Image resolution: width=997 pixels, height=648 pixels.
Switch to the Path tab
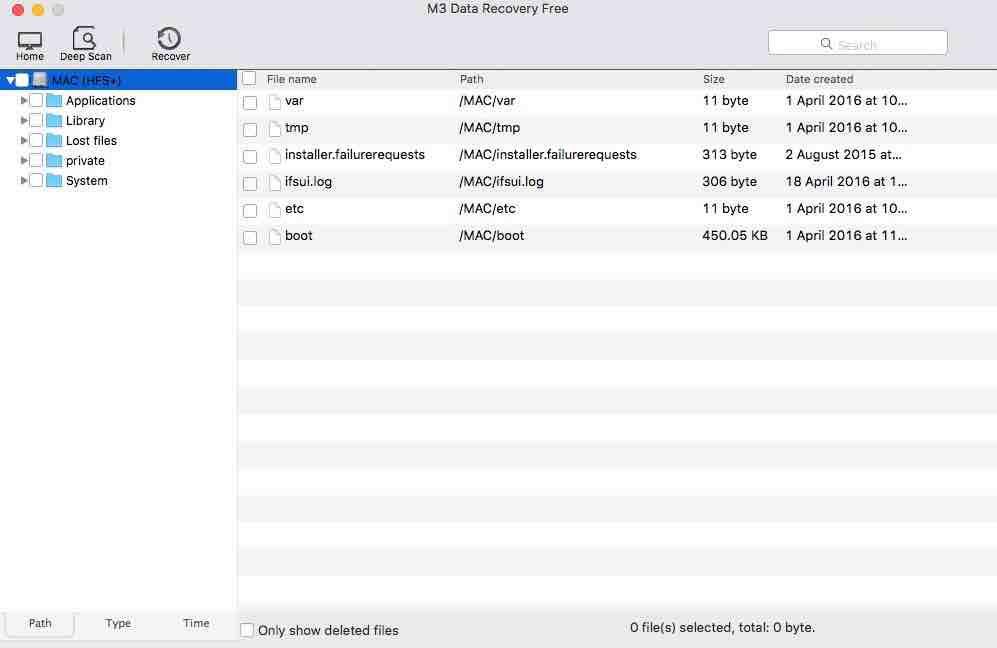point(39,624)
